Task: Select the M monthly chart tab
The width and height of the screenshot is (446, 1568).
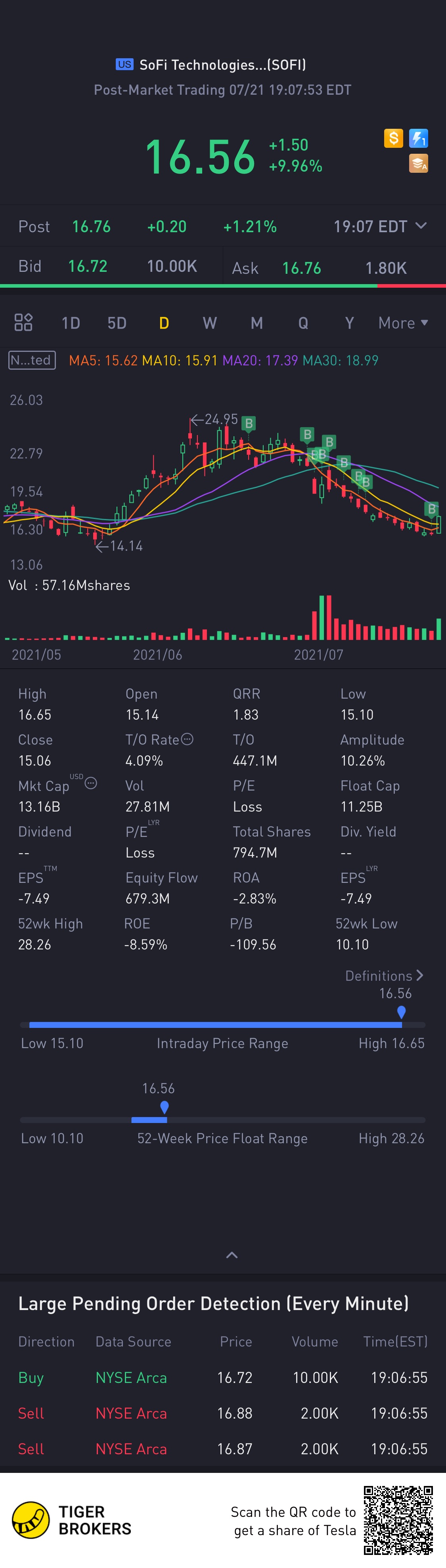Action: coord(256,323)
